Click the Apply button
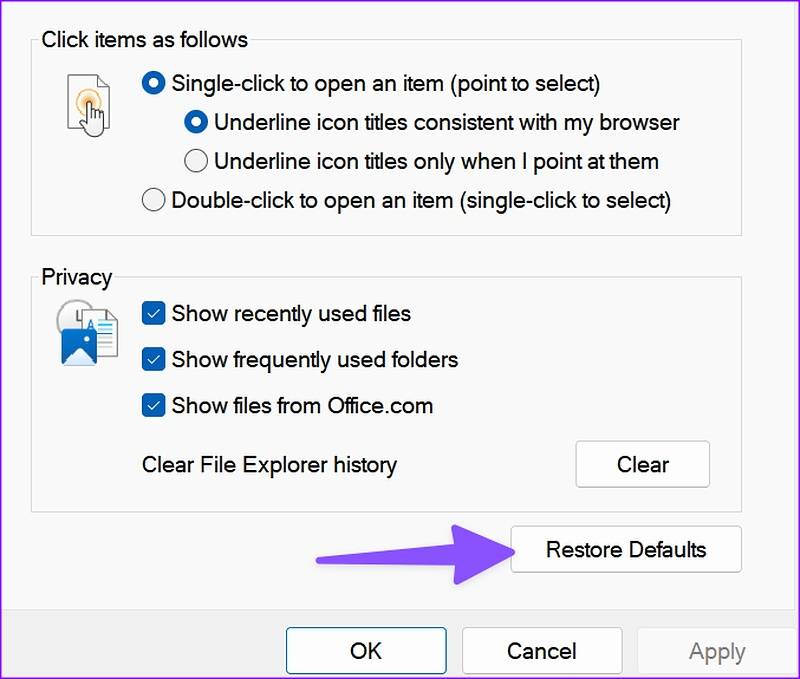800x679 pixels. click(x=716, y=650)
